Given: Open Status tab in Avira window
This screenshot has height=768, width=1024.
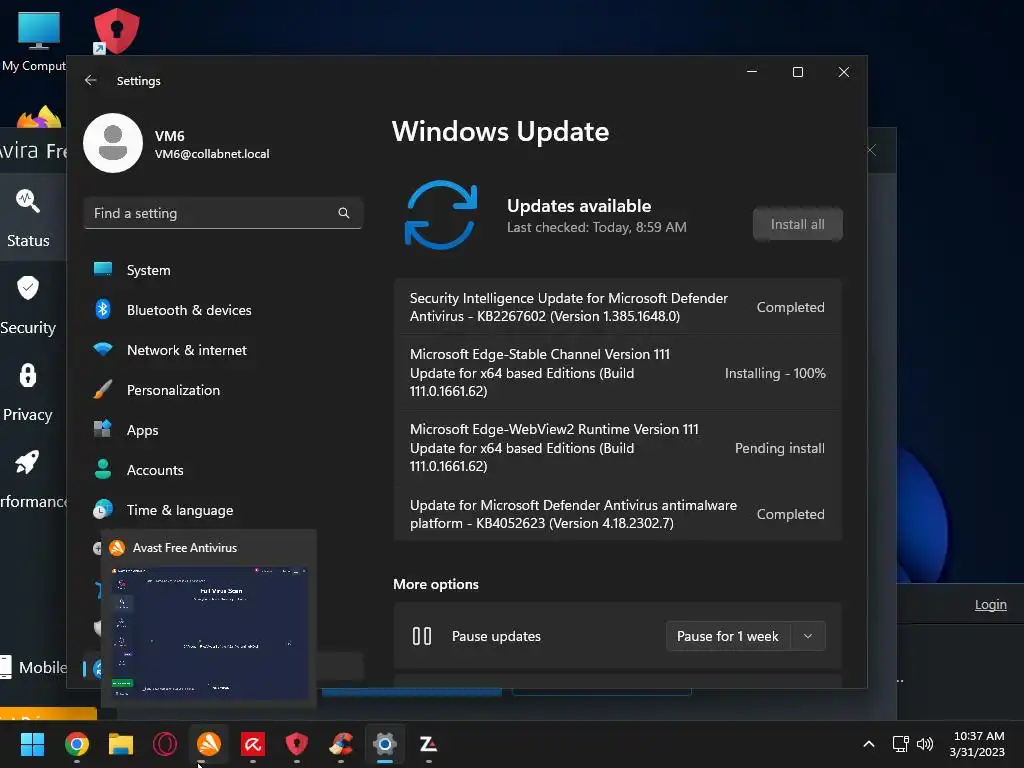Looking at the screenshot, I should 28,217.
